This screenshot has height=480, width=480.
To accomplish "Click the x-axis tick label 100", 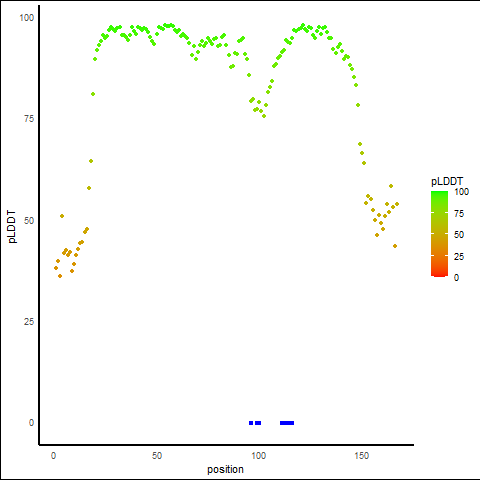I will click(258, 456).
